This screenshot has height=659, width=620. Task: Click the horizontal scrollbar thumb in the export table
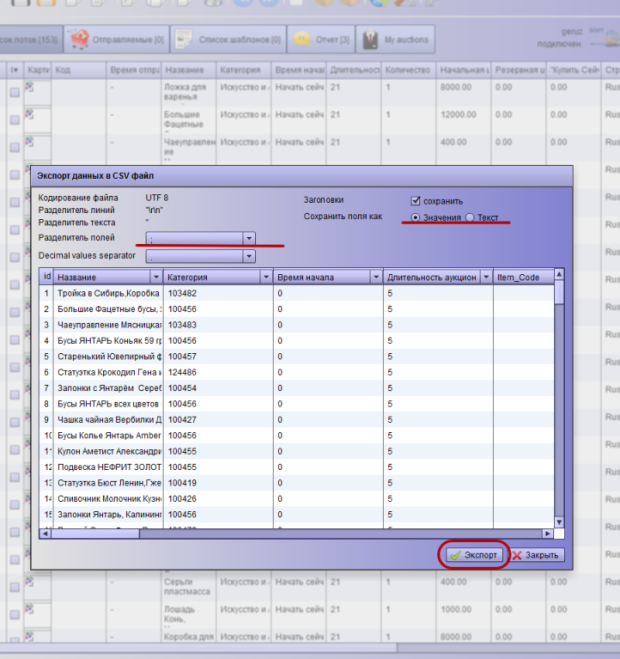click(x=95, y=533)
